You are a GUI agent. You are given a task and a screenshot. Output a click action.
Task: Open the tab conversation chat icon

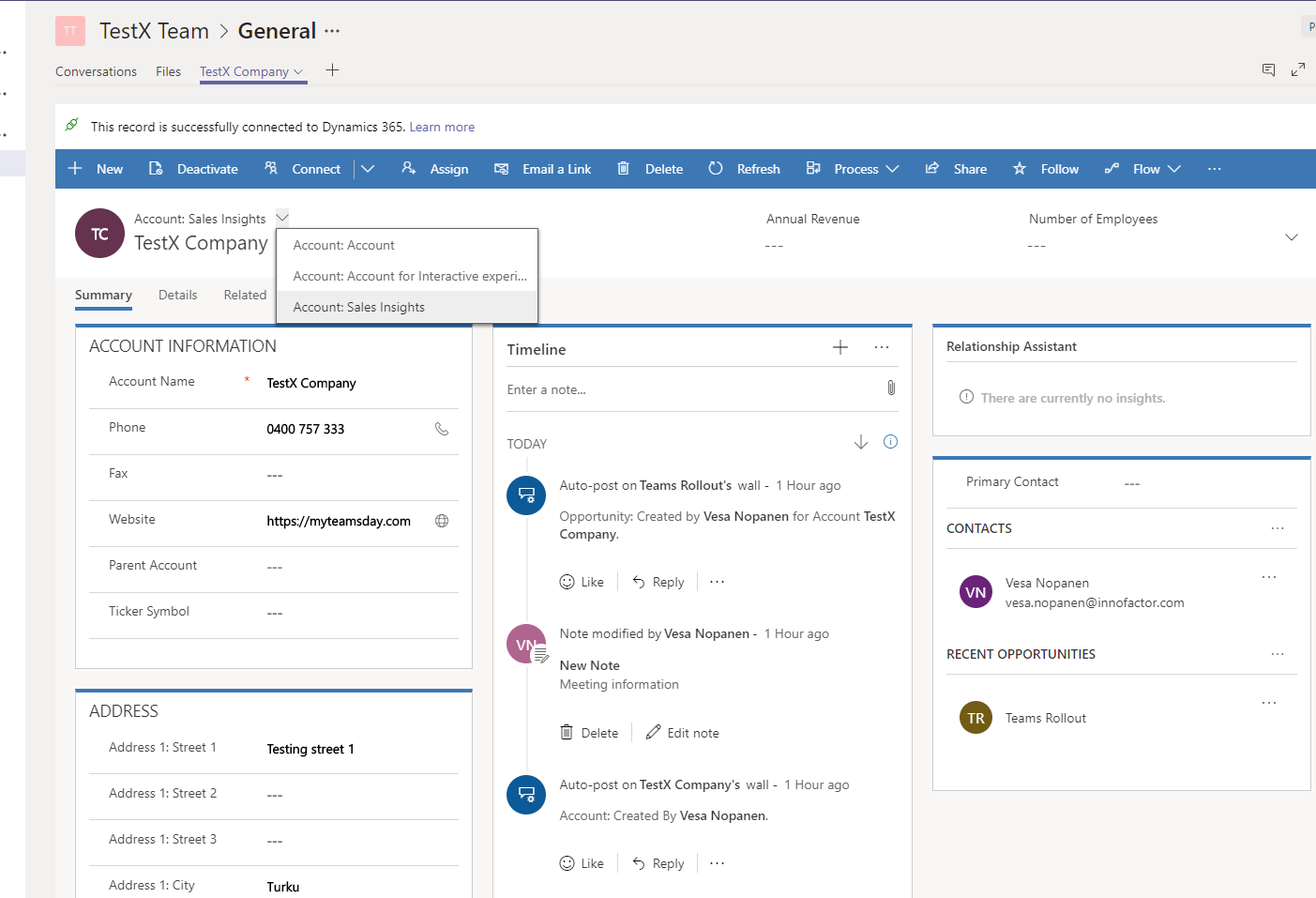(x=1268, y=69)
